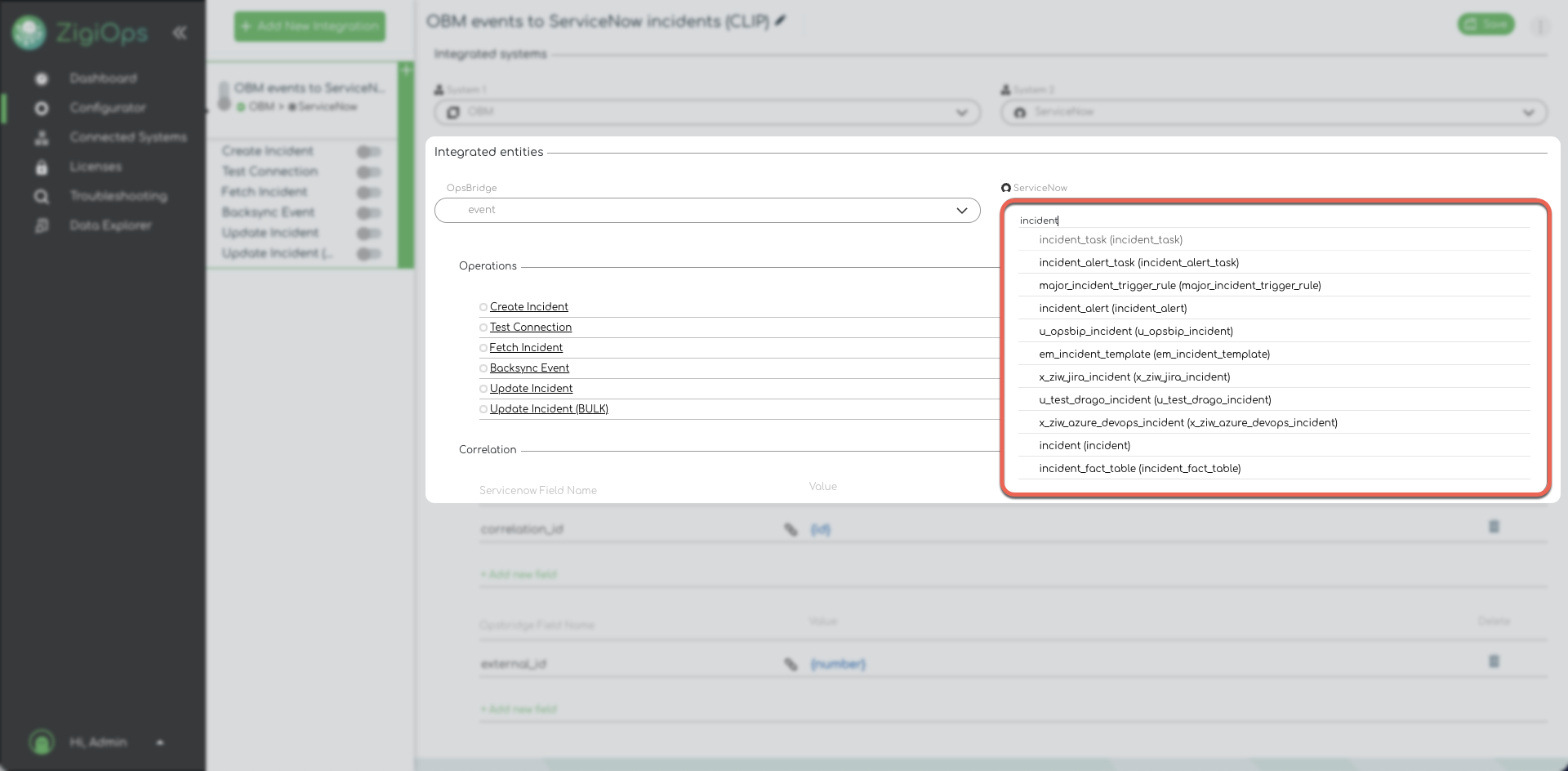Expand the Hi, Admin user menu arrow
Viewport: 1568px width, 771px height.
pos(160,742)
